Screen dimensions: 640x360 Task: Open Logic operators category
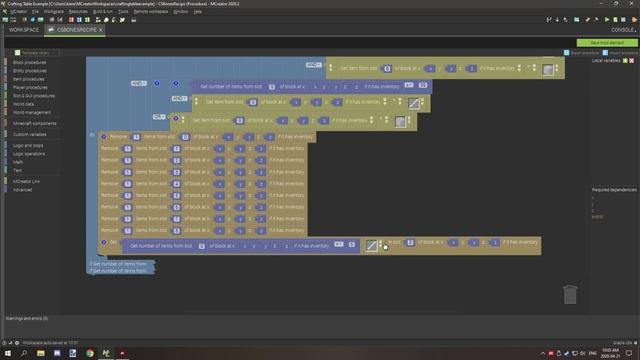click(29, 154)
